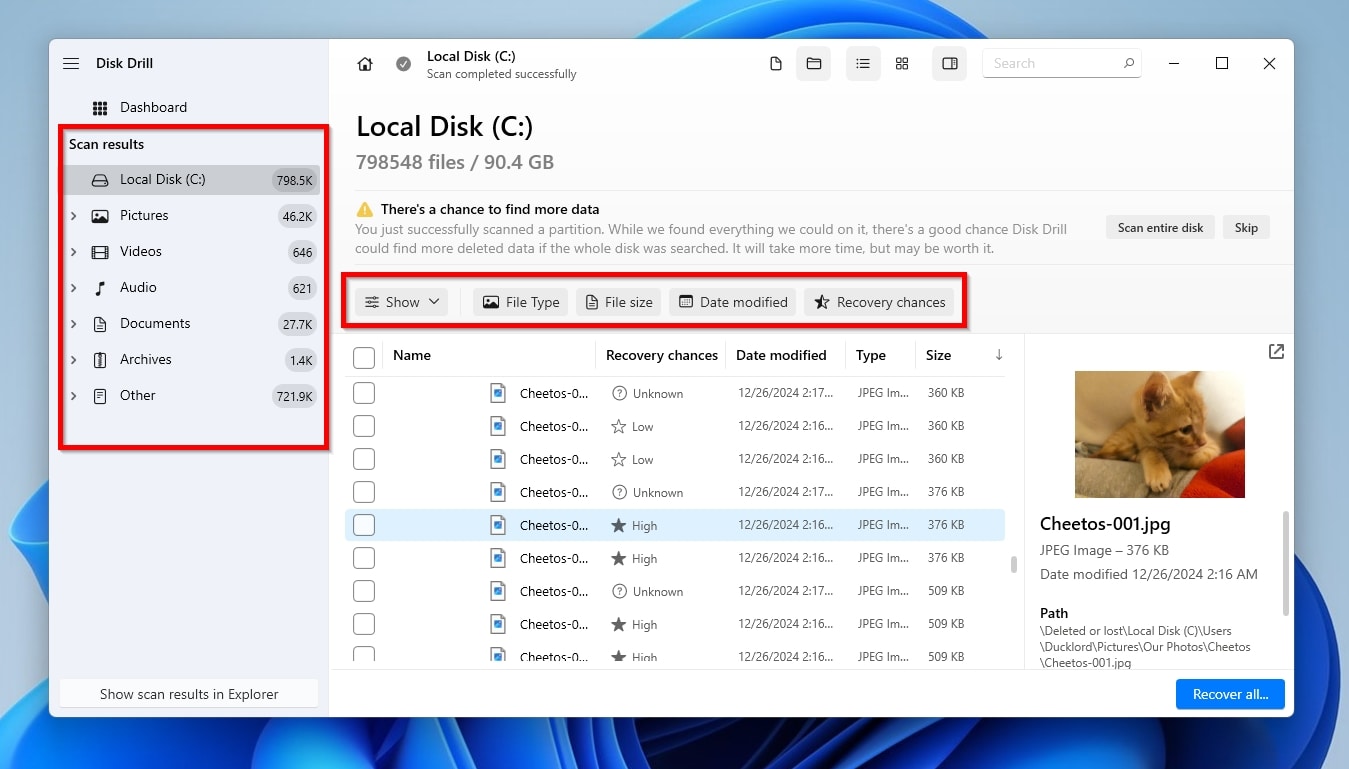This screenshot has width=1349, height=769.
Task: Select Local Disk (C:) in scan results
Action: [162, 180]
